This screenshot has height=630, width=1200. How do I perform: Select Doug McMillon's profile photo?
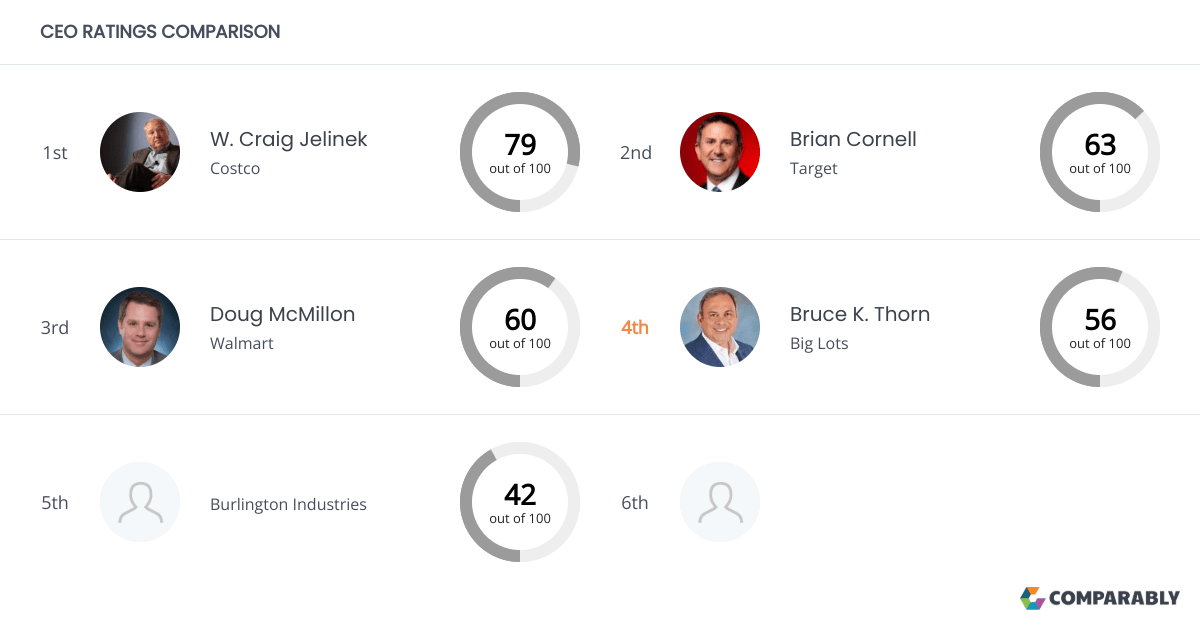140,327
